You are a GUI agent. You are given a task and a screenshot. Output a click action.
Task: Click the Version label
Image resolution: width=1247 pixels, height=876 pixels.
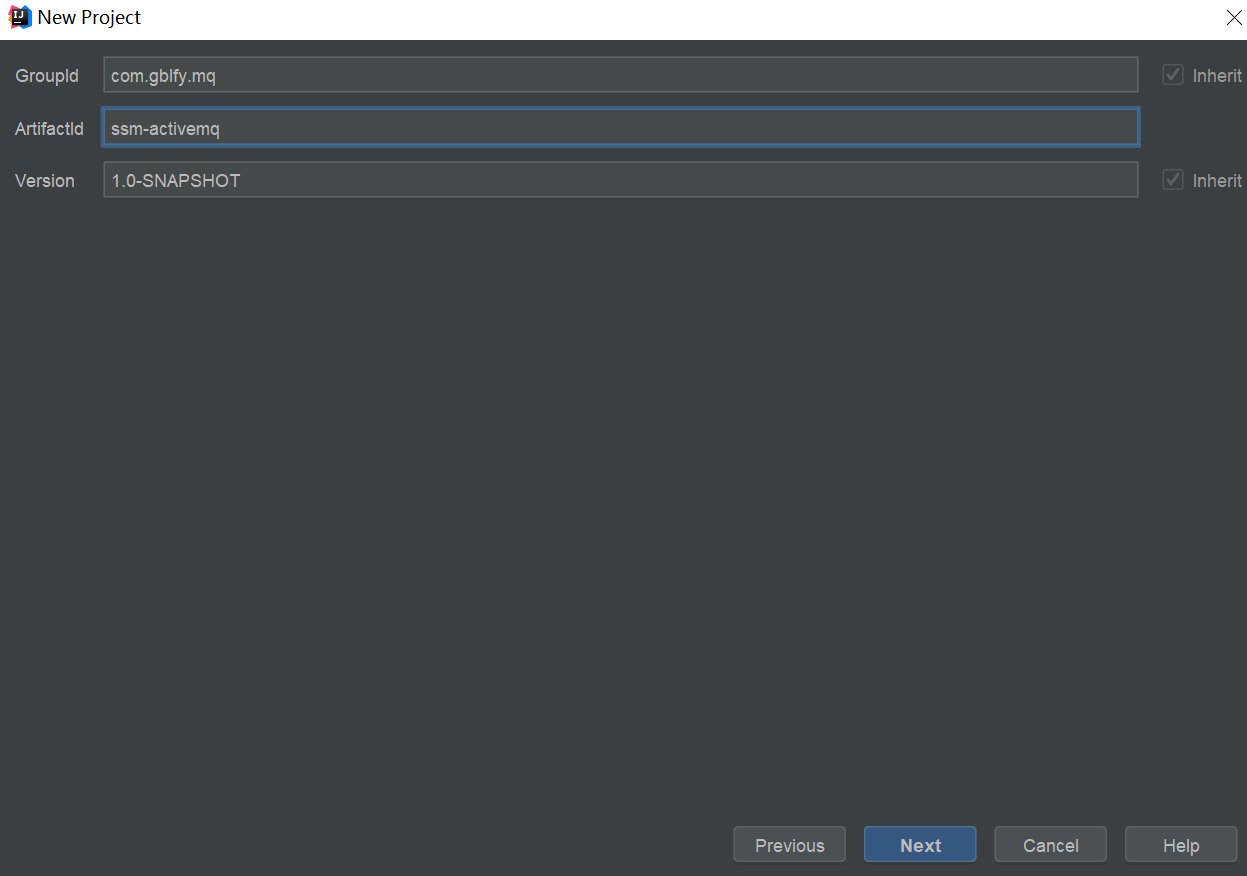(45, 181)
